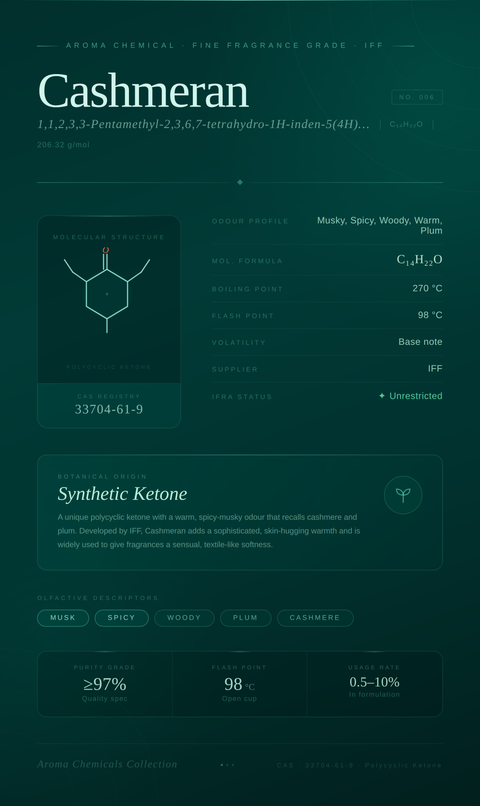Click the NO. 006 badge
Viewport: 480px width, 806px height.
pos(417,97)
